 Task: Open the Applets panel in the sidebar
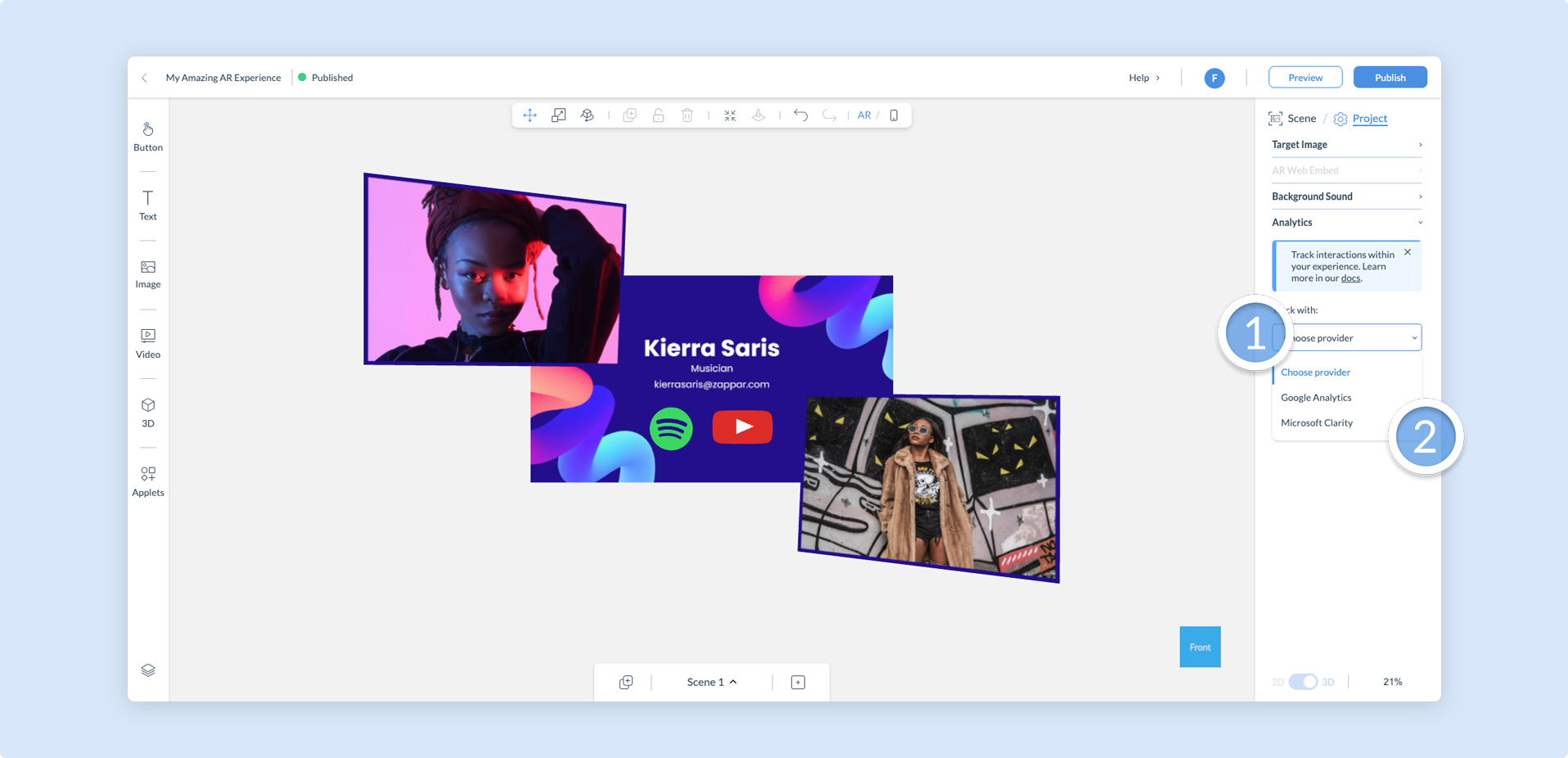(148, 481)
